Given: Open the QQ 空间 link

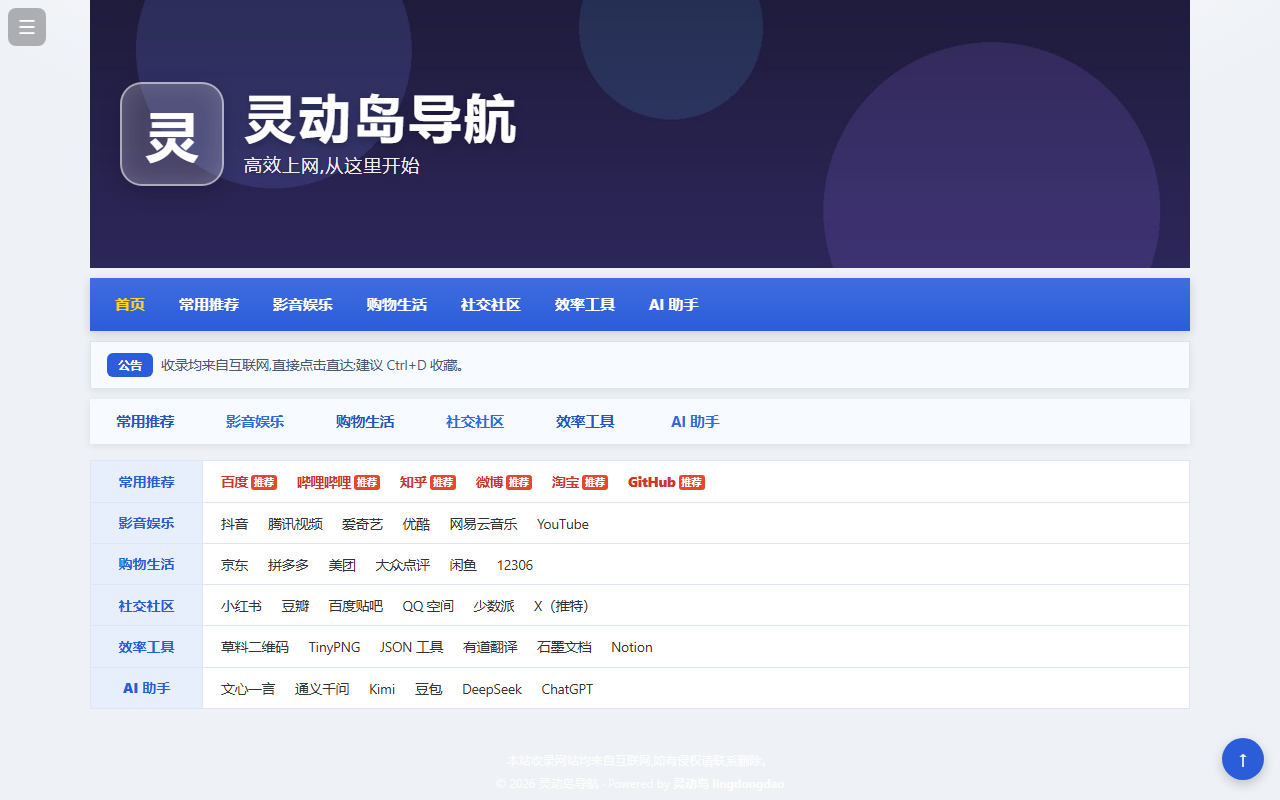Looking at the screenshot, I should pyautogui.click(x=428, y=606).
